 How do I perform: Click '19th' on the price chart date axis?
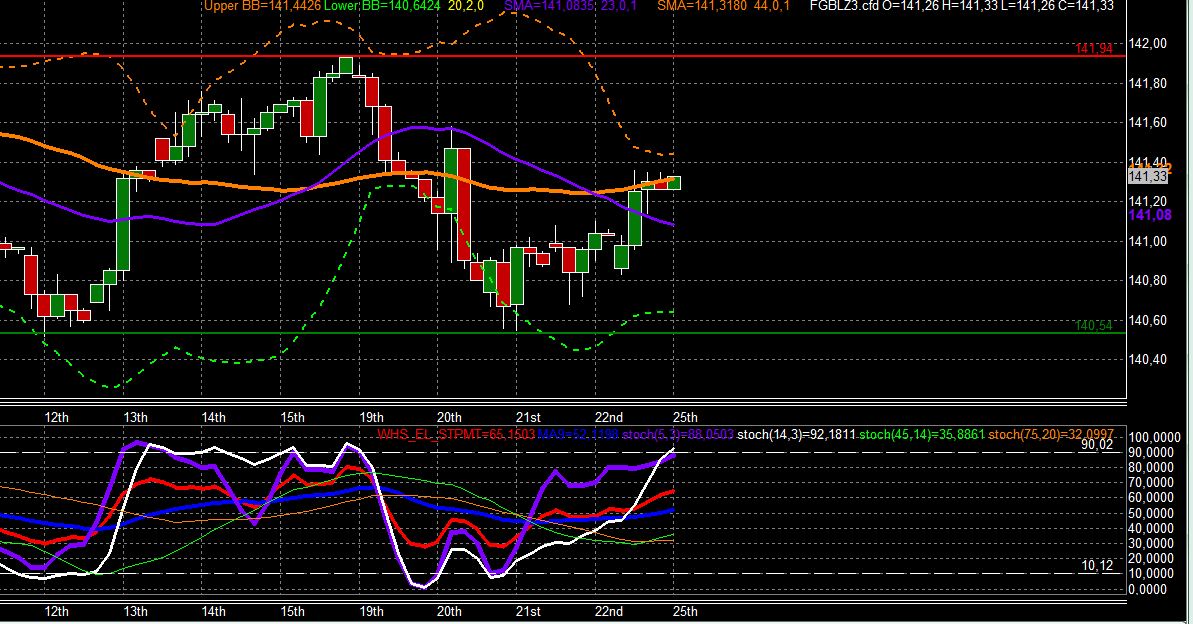371,417
